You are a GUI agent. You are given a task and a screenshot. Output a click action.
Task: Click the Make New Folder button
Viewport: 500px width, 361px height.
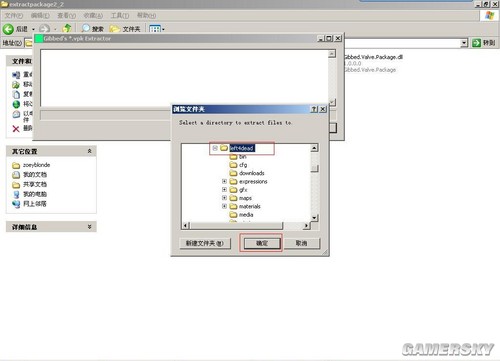click(x=205, y=243)
